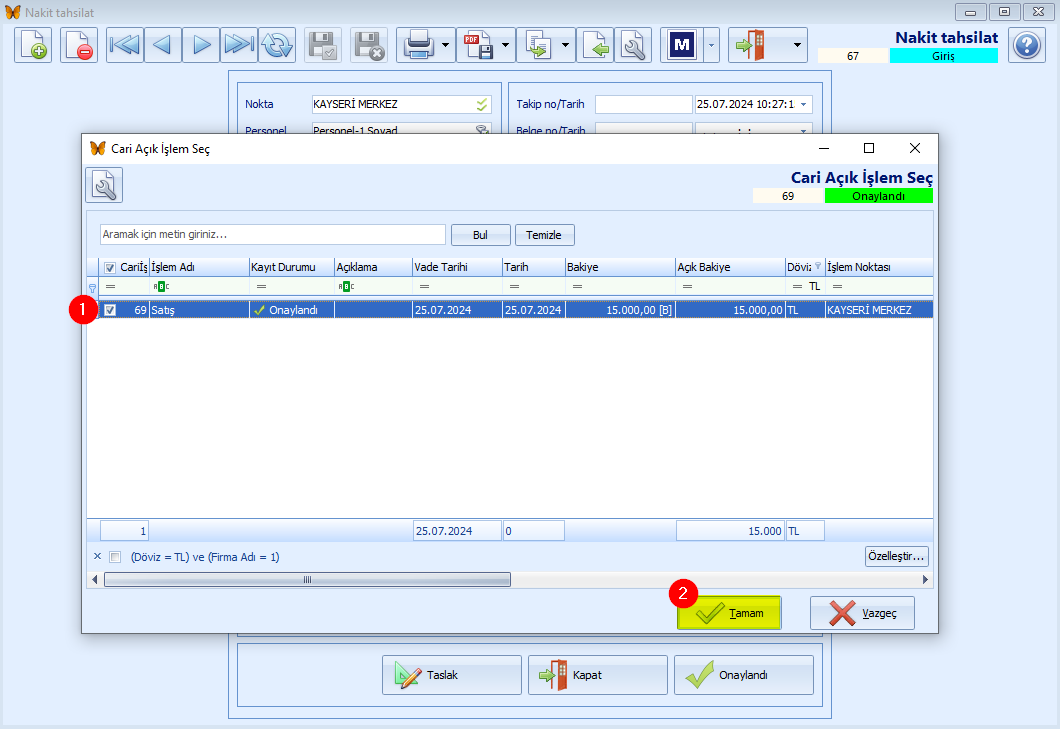Screen dimensions: 1060x729
Task: Click the Temizle button
Action: pyautogui.click(x=544, y=235)
